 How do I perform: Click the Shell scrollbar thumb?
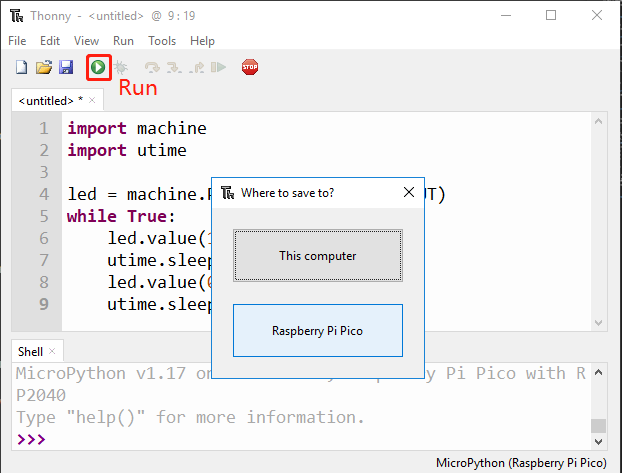(599, 426)
